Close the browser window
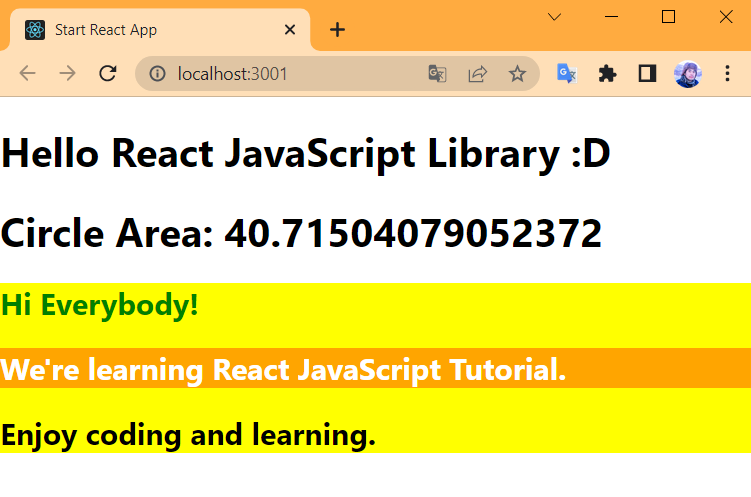 [x=726, y=17]
